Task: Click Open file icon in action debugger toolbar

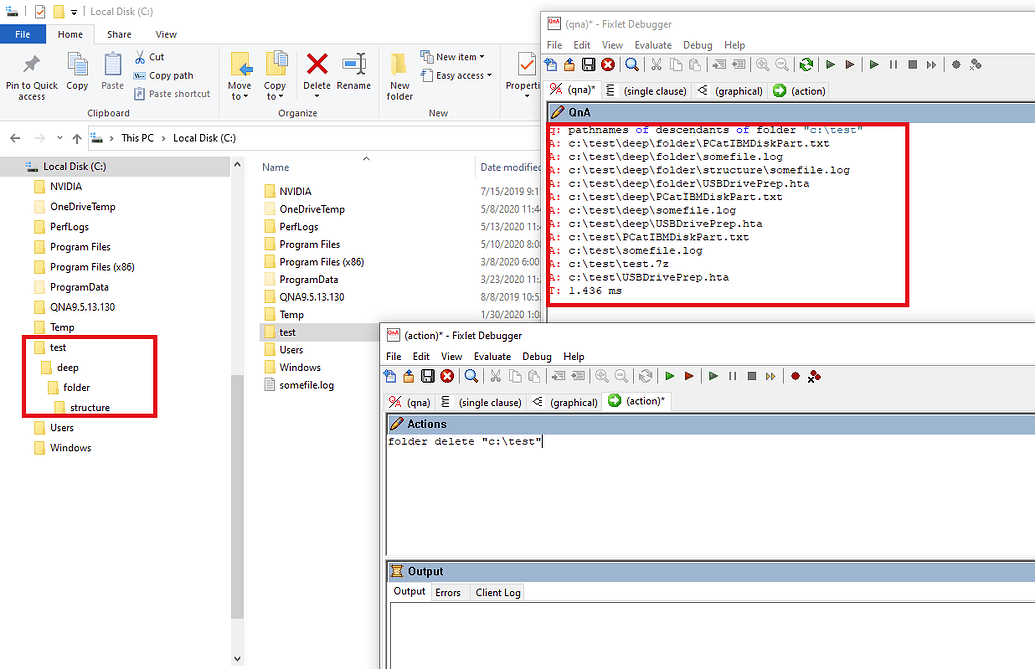Action: [x=409, y=376]
